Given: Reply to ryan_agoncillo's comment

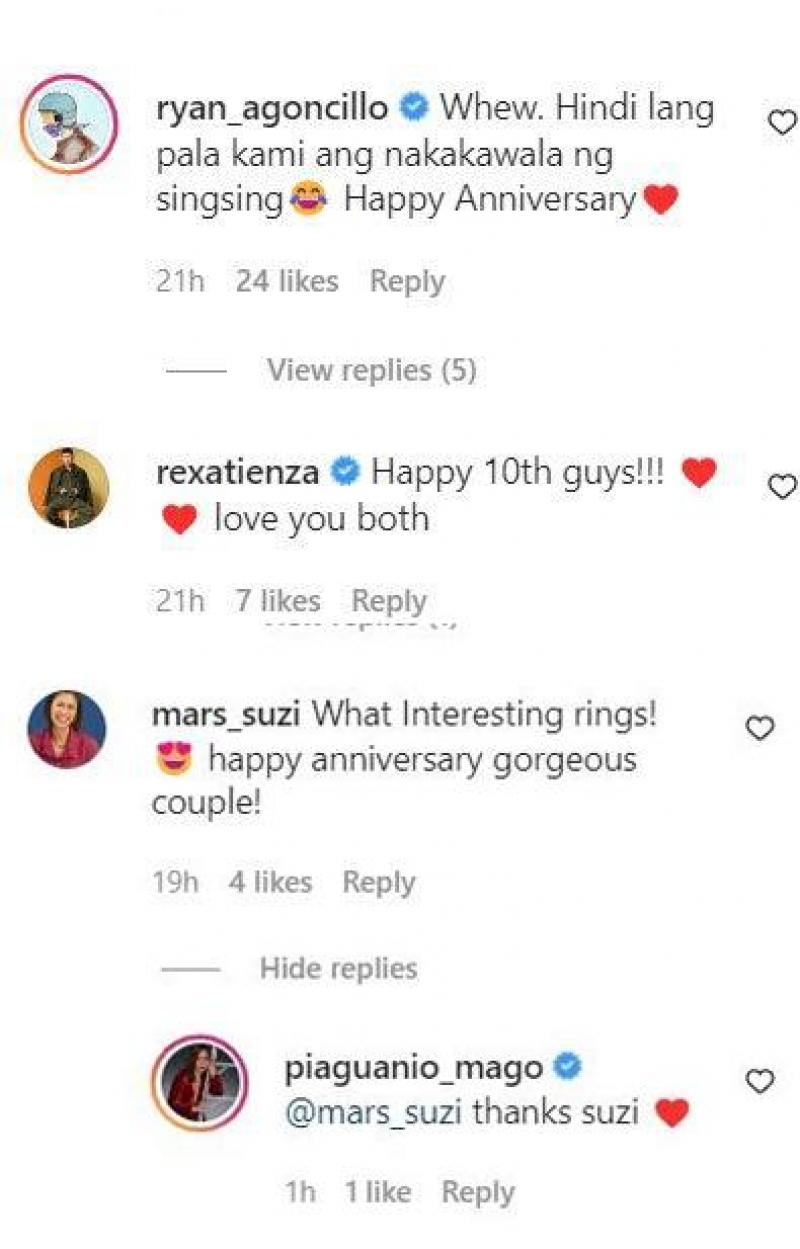Looking at the screenshot, I should point(407,282).
